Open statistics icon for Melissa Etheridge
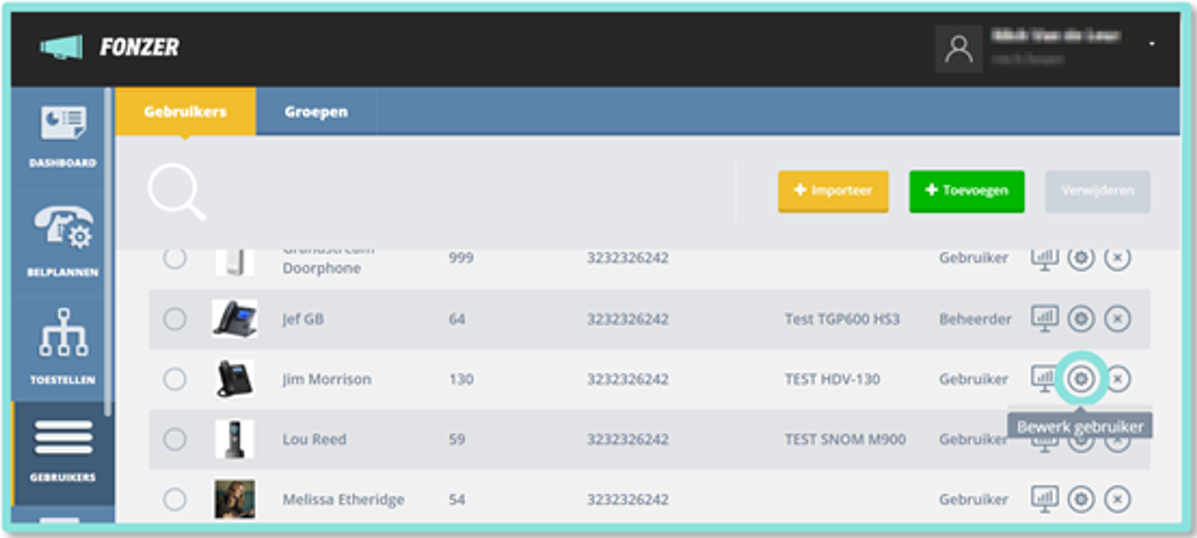This screenshot has width=1197, height=538. [1045, 498]
